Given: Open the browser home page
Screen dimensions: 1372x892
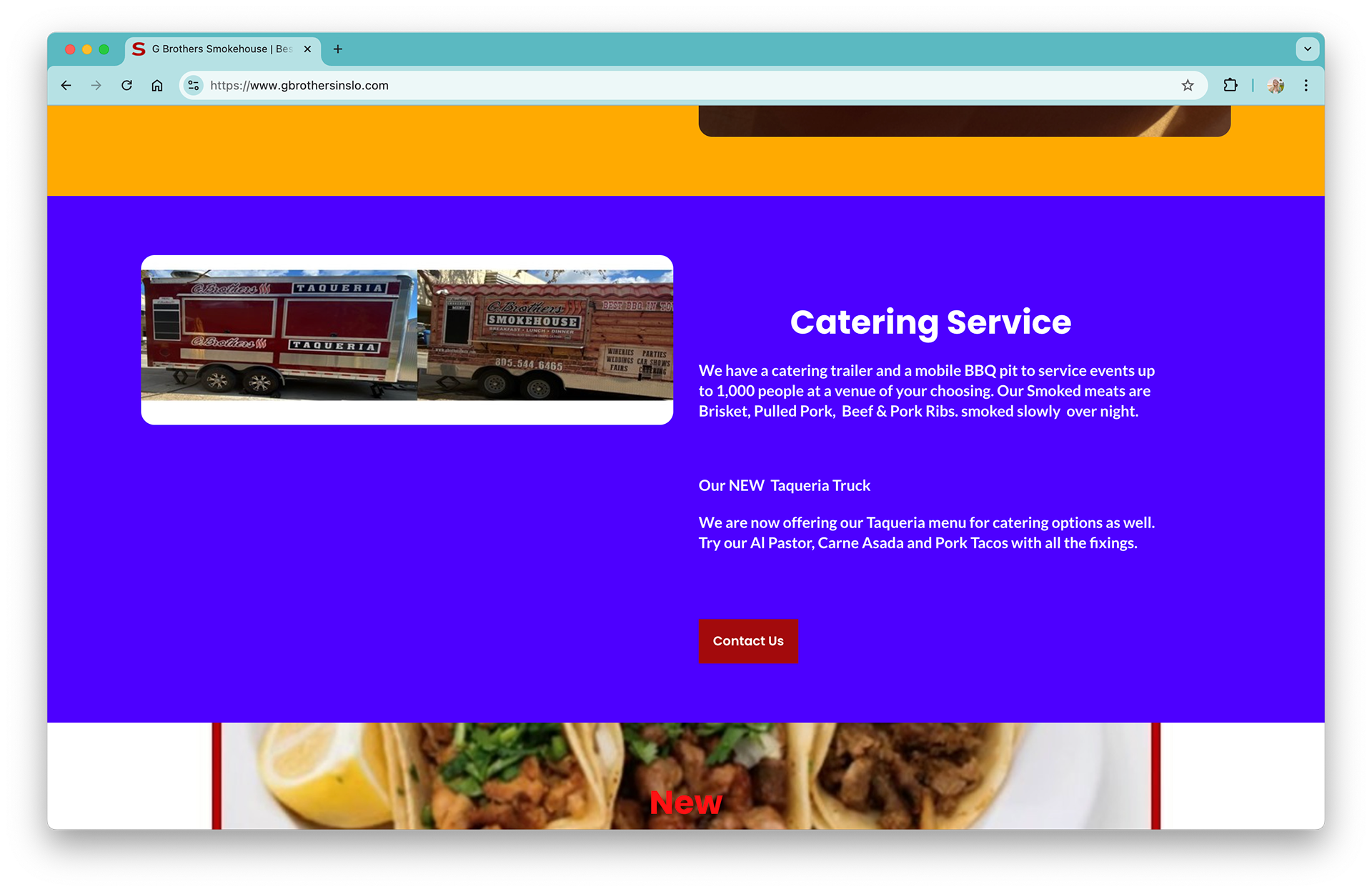Looking at the screenshot, I should tap(157, 86).
